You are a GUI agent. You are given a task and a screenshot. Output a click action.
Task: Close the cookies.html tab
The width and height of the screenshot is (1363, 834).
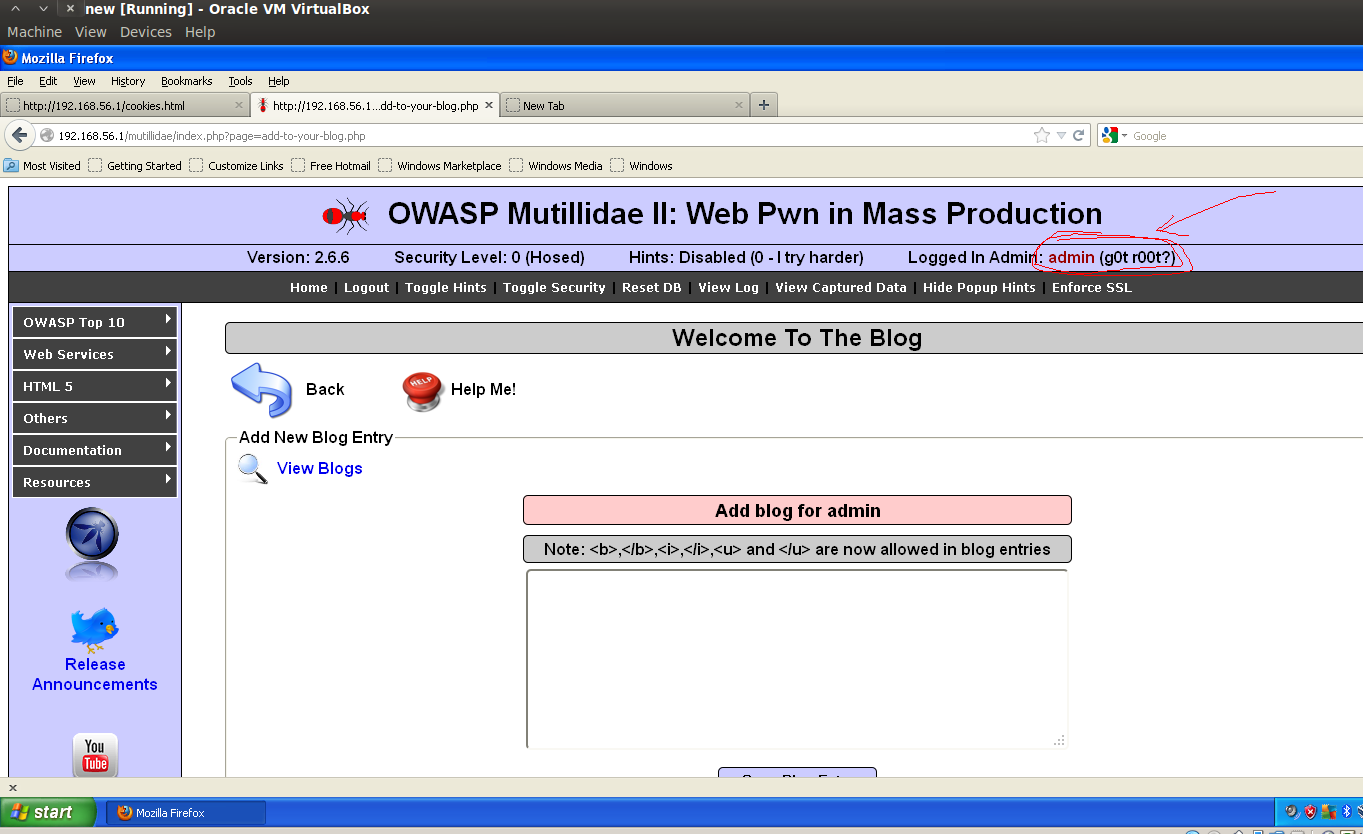(x=239, y=105)
